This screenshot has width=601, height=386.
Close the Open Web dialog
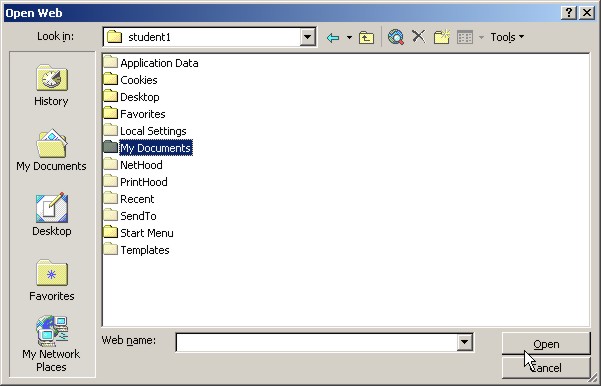click(586, 13)
